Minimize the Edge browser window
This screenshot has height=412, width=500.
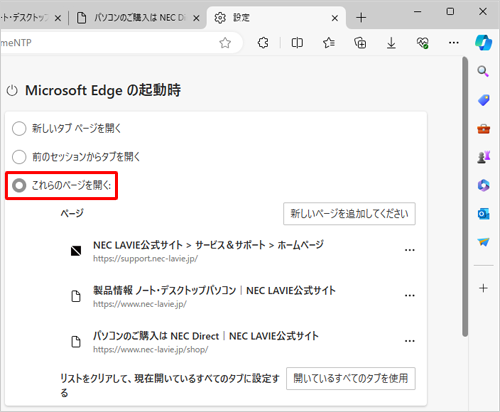tap(418, 12)
